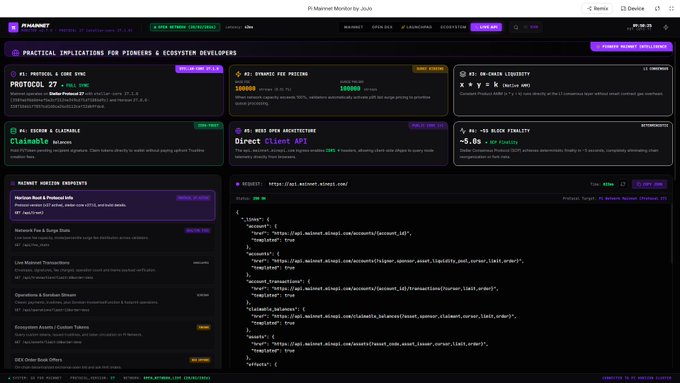The height and width of the screenshot is (383, 680).
Task: Click the Remix button
Action: tap(597, 8)
